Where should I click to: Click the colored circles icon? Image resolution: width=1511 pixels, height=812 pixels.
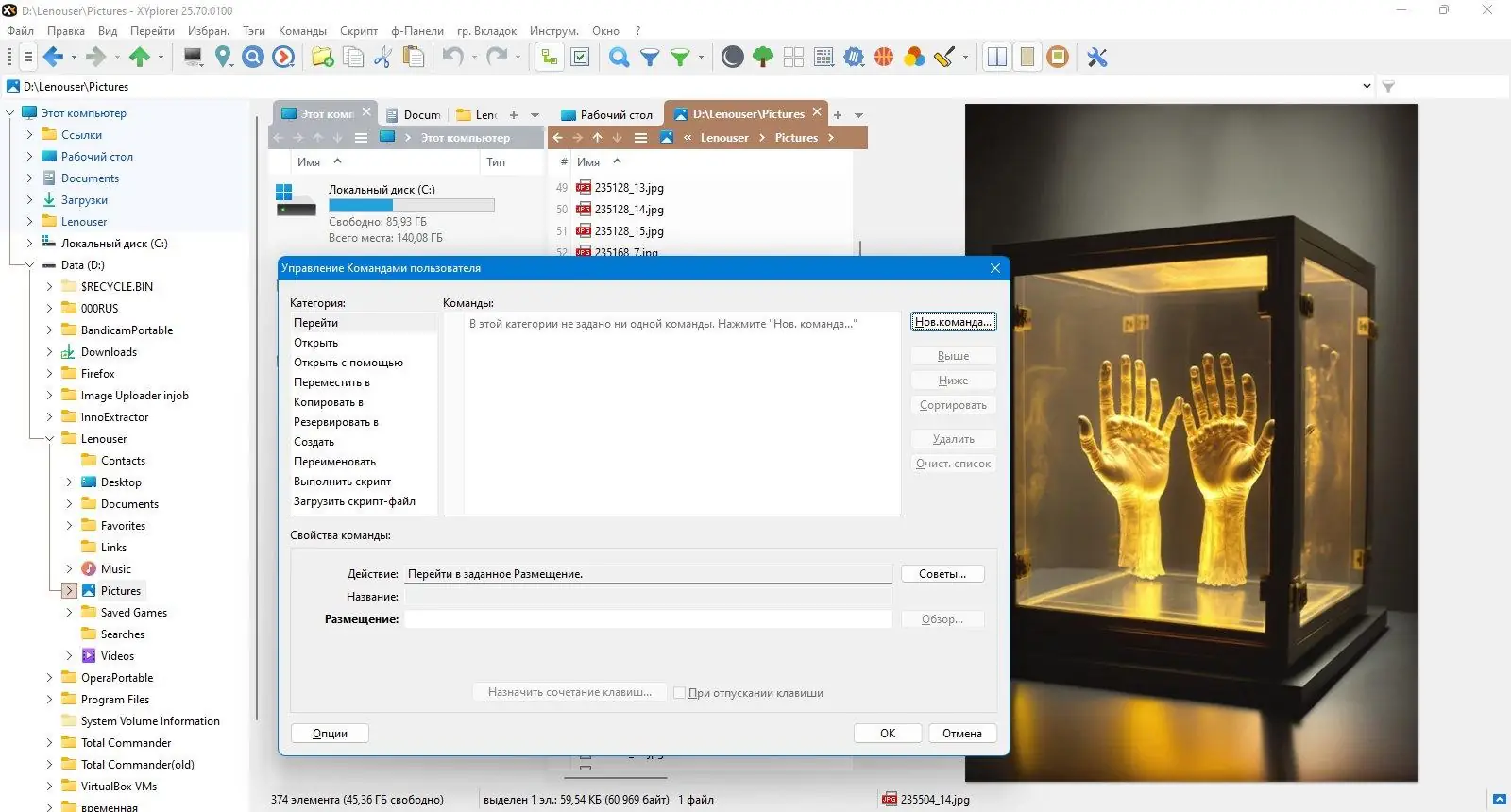pyautogui.click(x=914, y=58)
